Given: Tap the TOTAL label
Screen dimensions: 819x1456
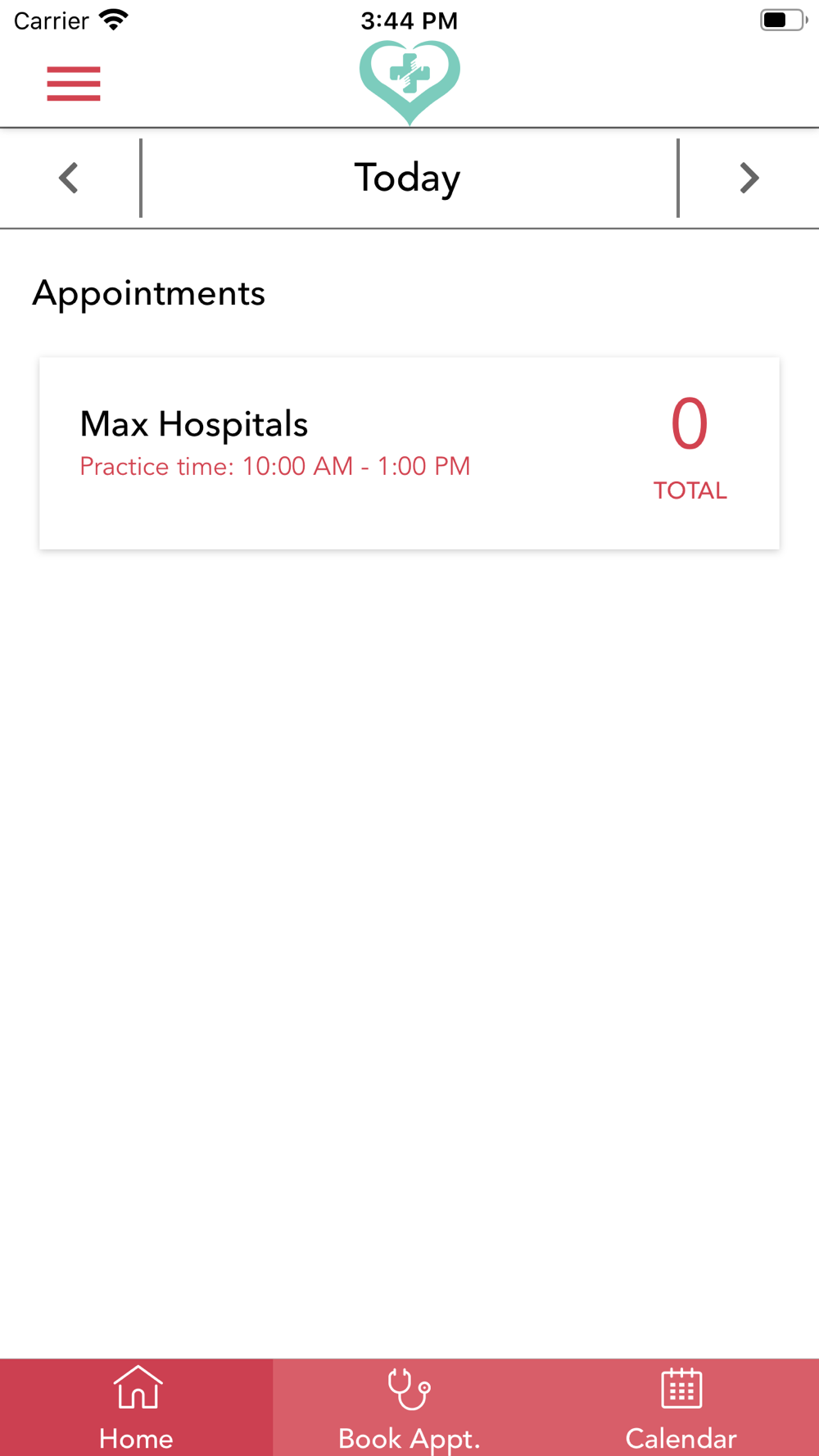Looking at the screenshot, I should (690, 491).
